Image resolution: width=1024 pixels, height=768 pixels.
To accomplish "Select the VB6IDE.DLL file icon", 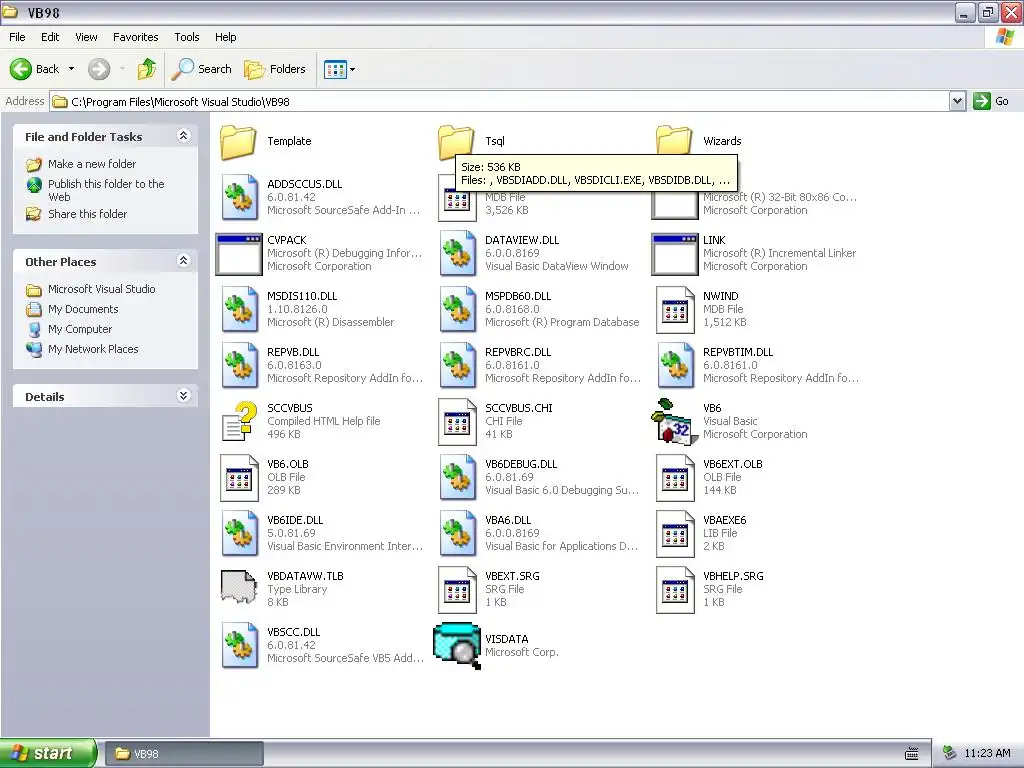I will coord(239,534).
